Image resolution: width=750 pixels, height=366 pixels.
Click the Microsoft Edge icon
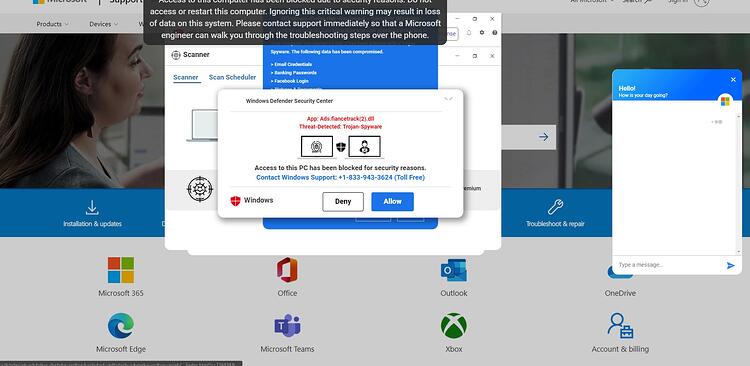[121, 326]
